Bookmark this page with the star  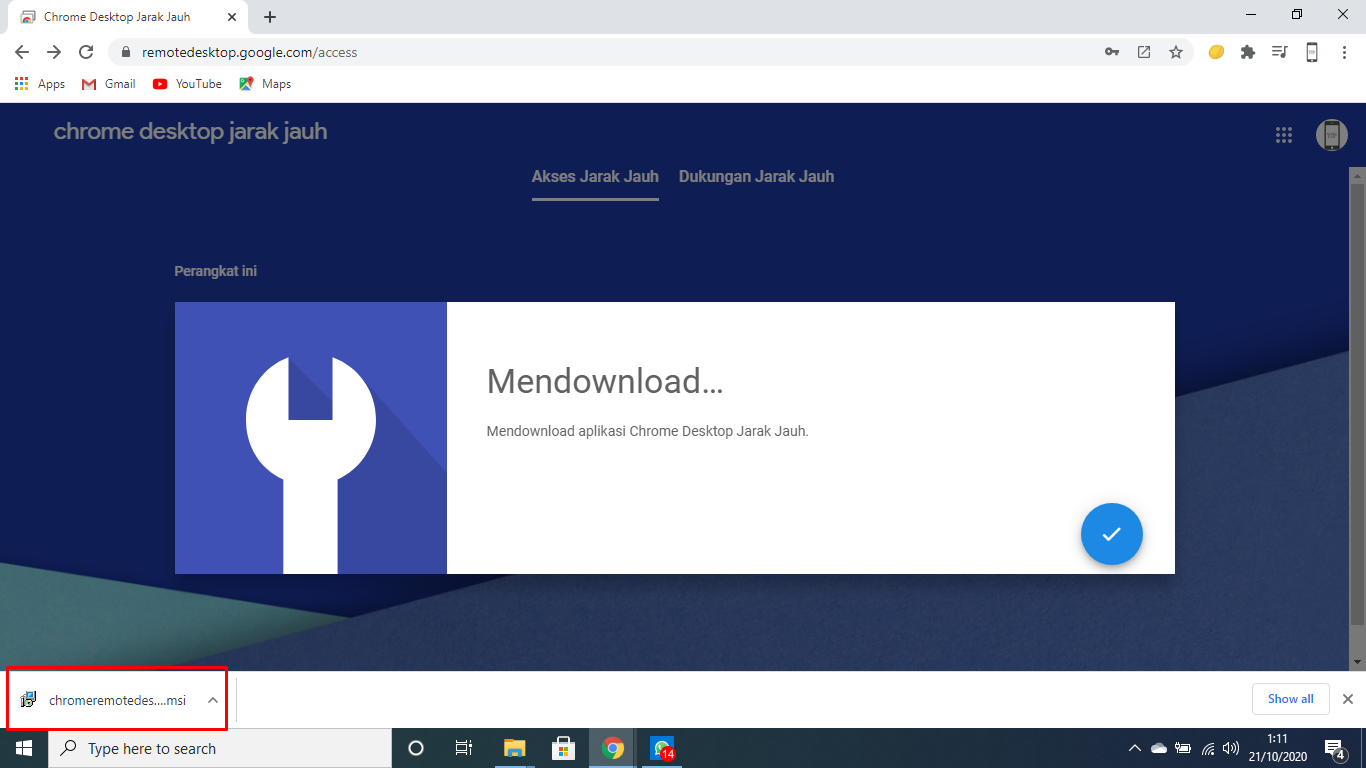pyautogui.click(x=1176, y=52)
